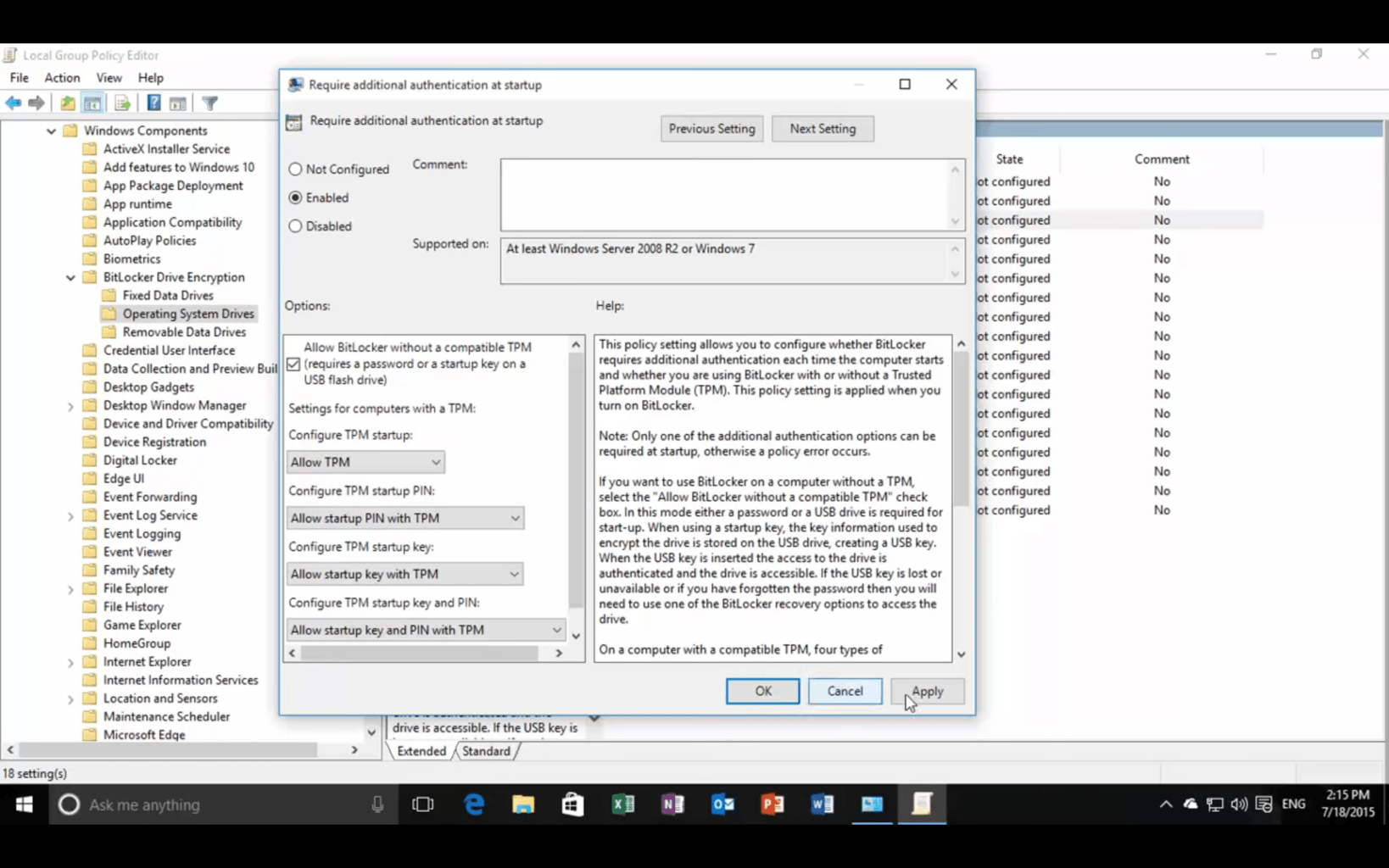1389x868 pixels.
Task: Open the Configure TPM startup dropdown
Action: 365,462
